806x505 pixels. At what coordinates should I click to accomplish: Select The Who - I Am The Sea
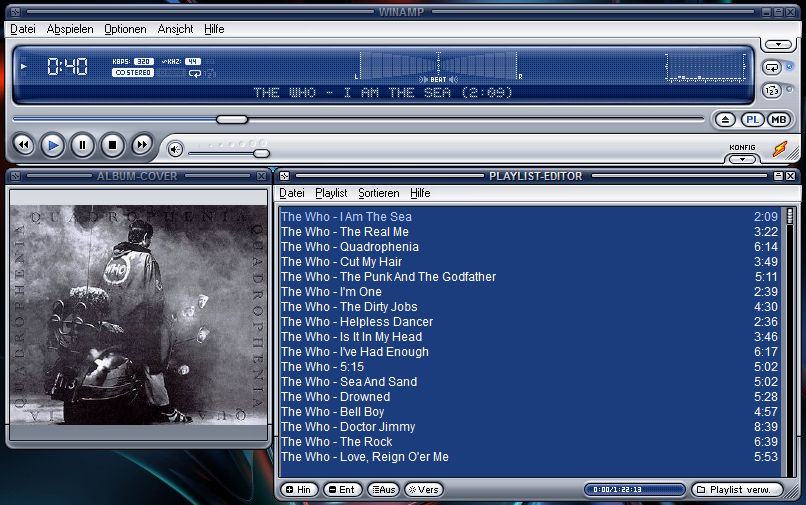[x=529, y=217]
